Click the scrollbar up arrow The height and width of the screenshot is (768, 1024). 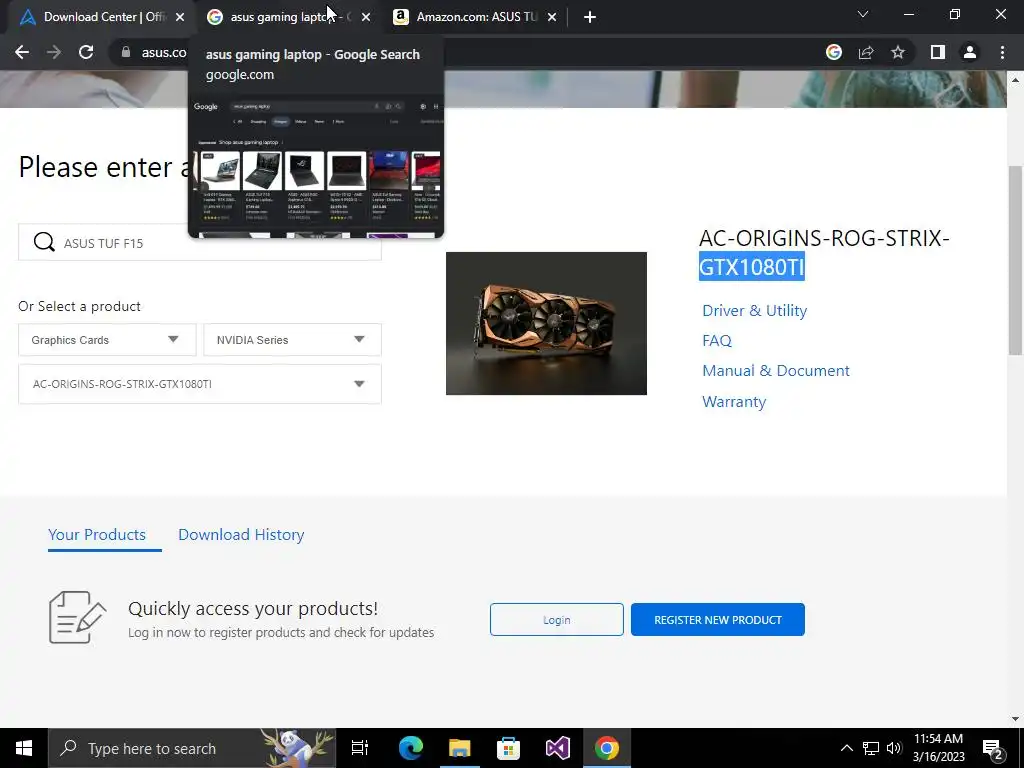coord(1015,80)
